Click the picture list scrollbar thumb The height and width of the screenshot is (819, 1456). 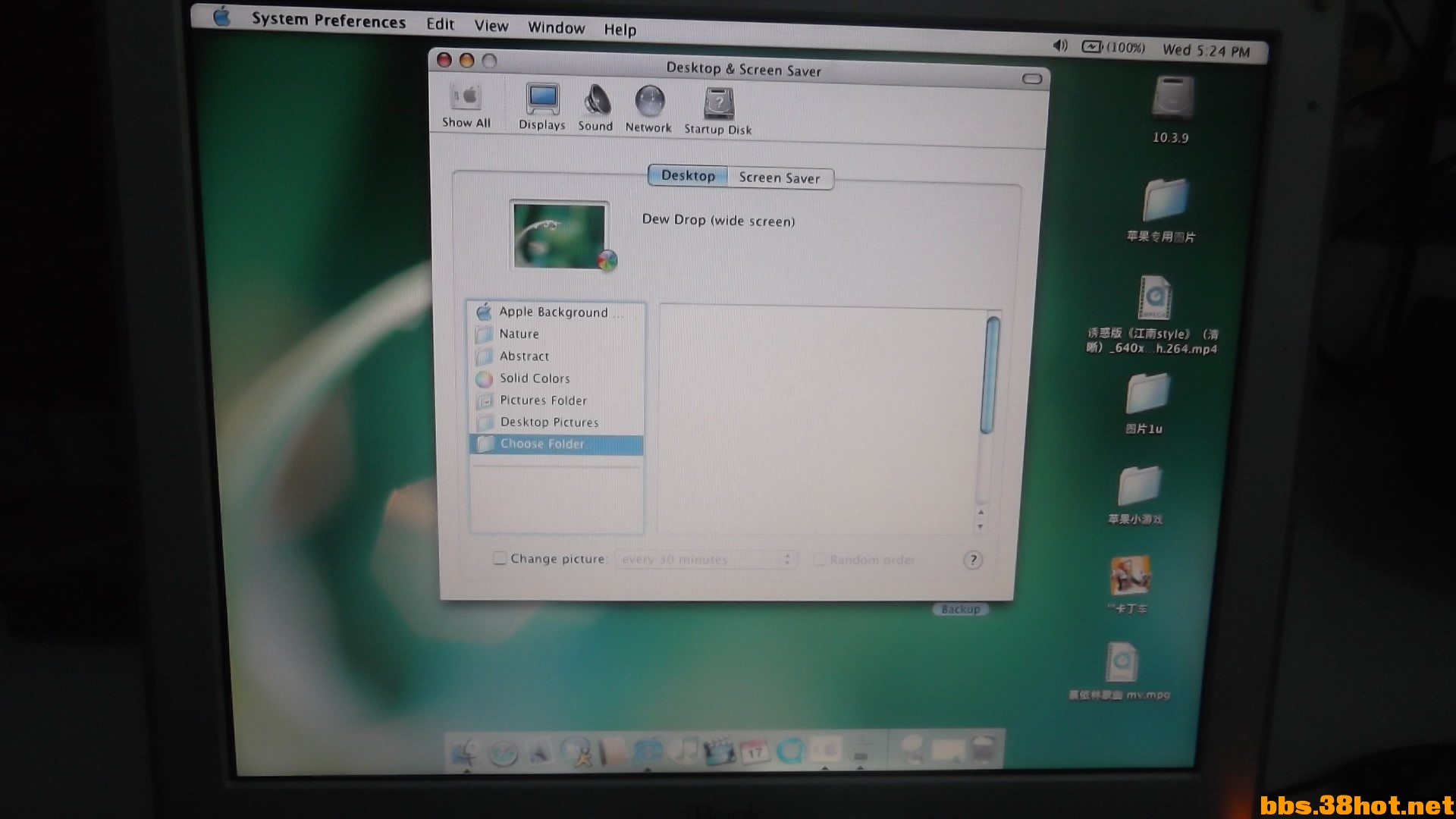pos(989,375)
